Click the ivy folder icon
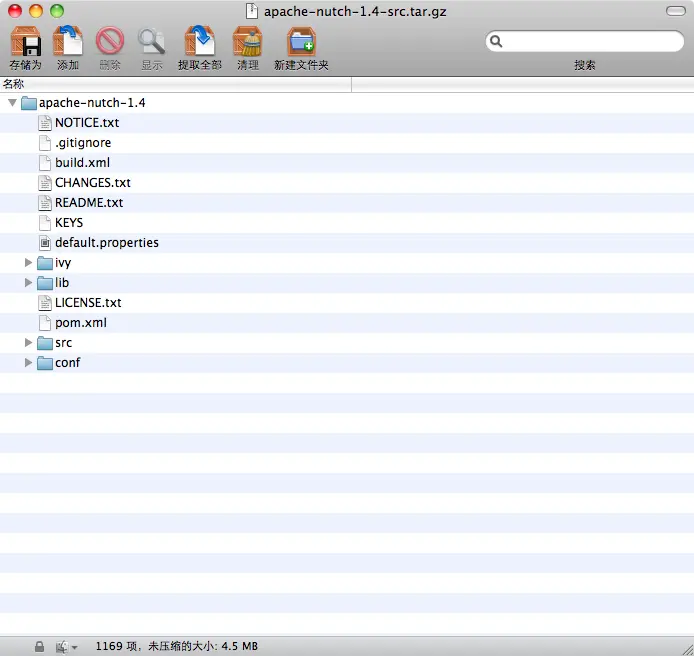 [45, 263]
